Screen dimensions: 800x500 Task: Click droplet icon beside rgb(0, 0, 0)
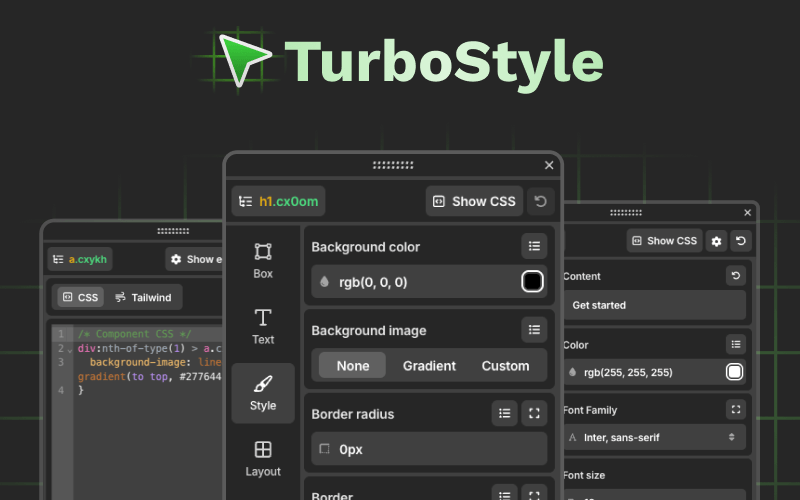(324, 282)
